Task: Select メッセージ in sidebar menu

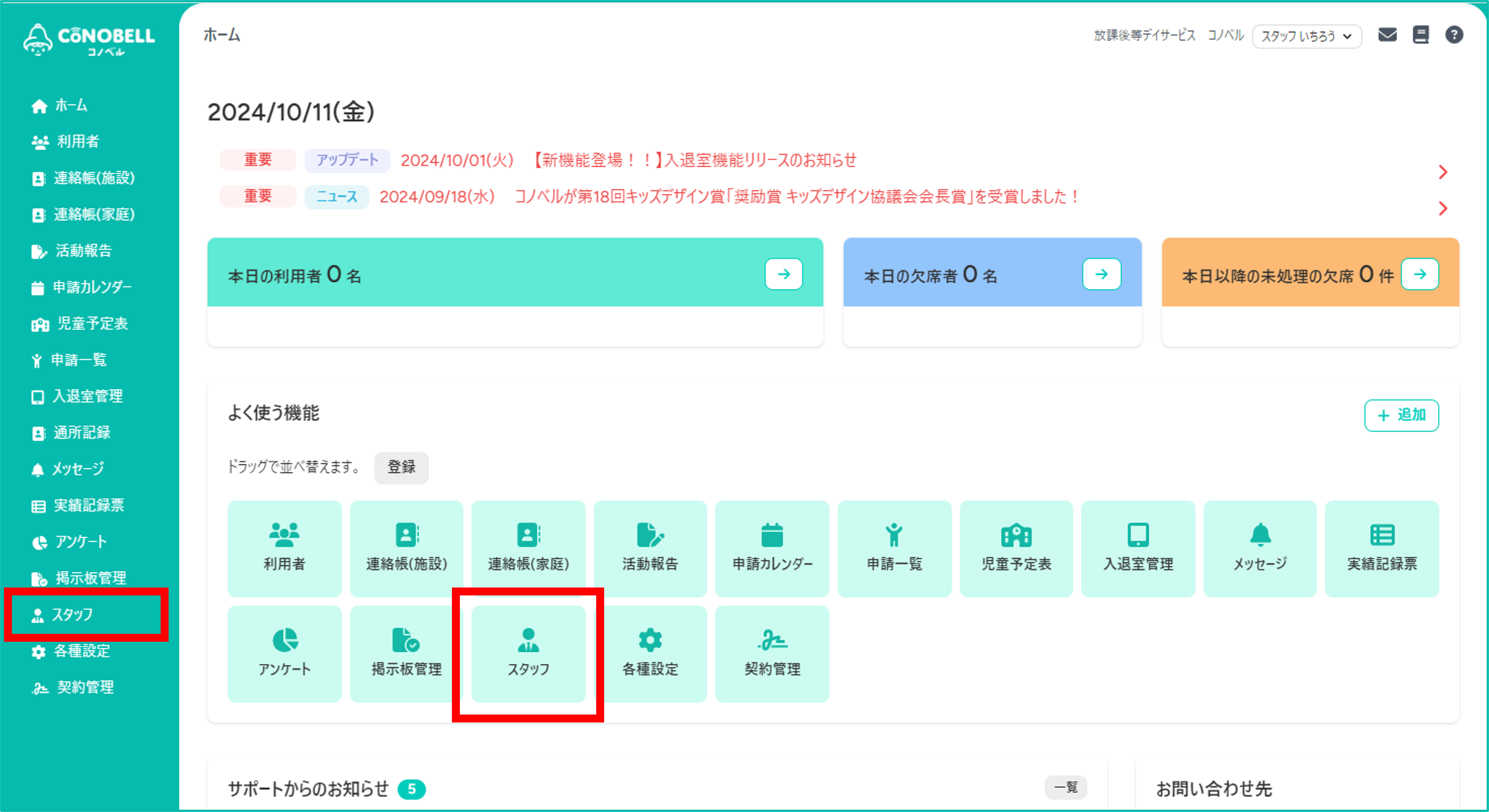Action: pyautogui.click(x=68, y=469)
